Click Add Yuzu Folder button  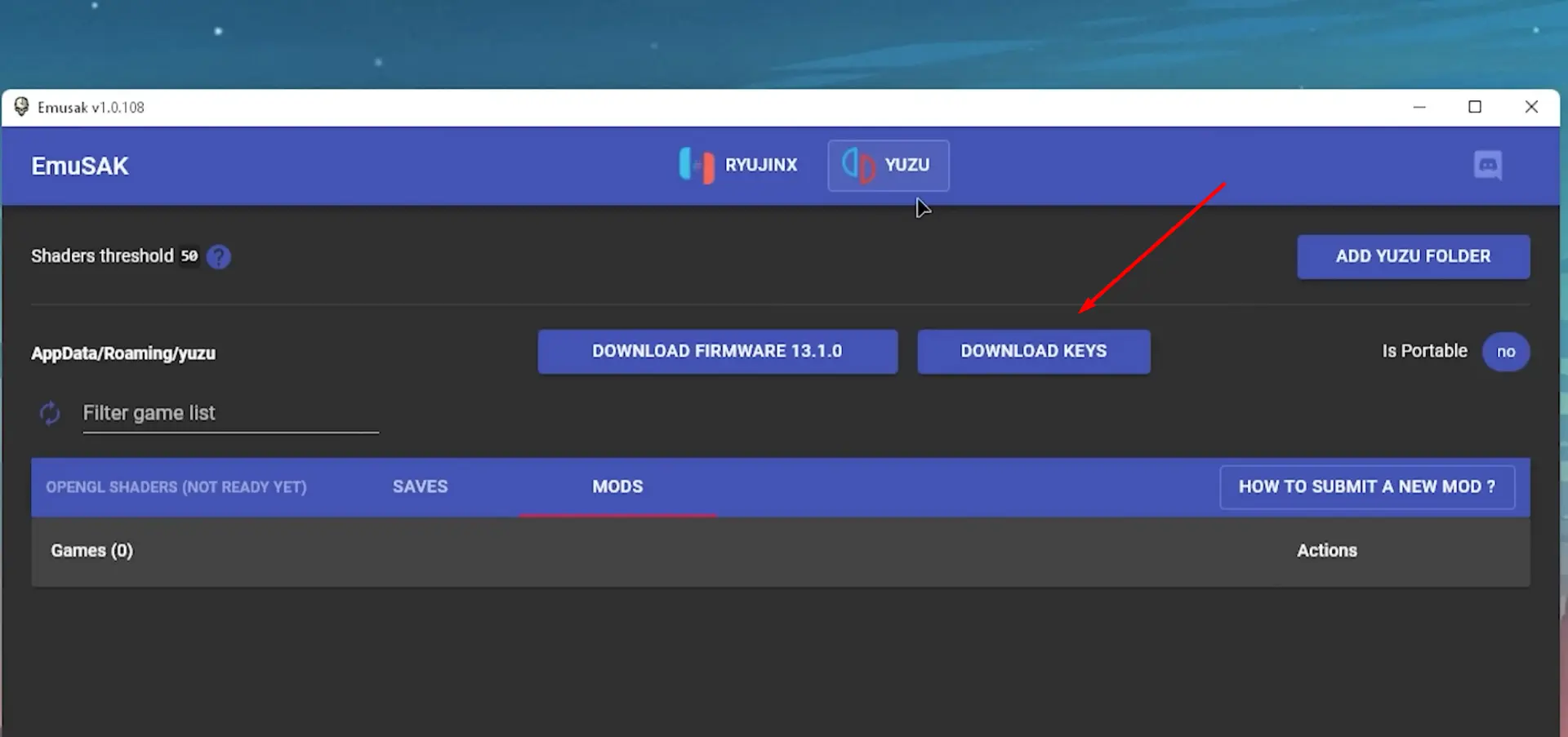1413,256
